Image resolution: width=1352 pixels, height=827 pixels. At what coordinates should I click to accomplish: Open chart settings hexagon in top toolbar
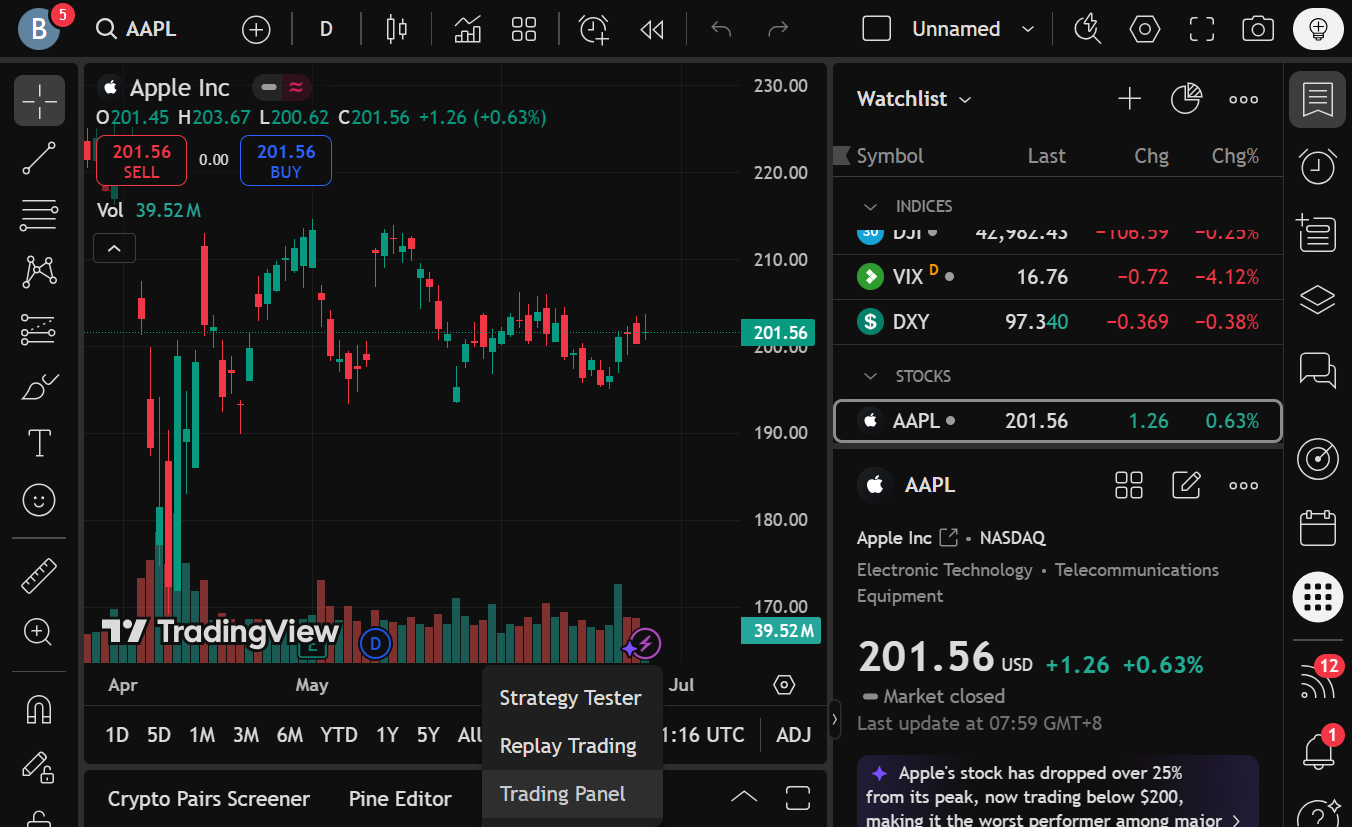tap(1145, 29)
